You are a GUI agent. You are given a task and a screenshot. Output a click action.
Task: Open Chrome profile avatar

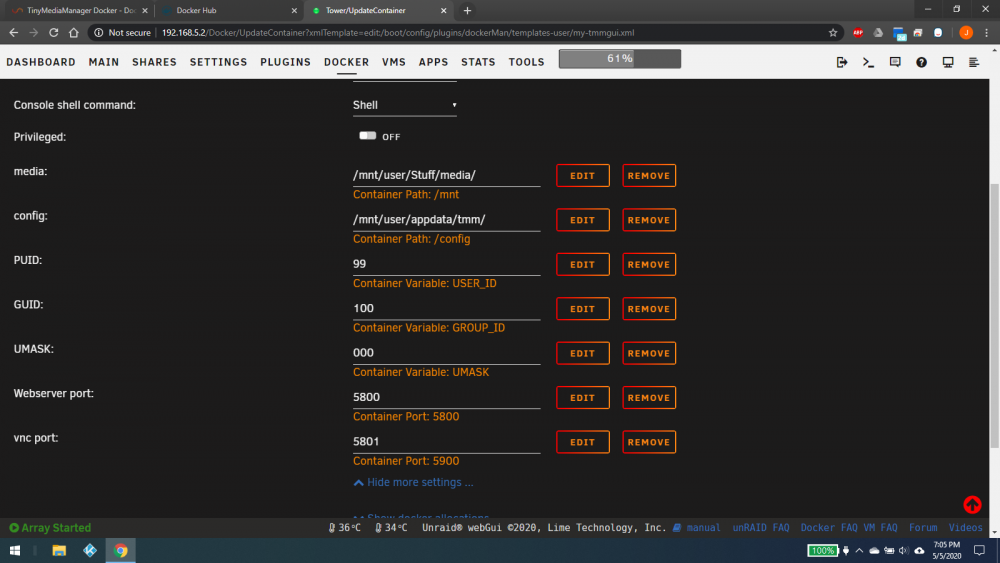point(966,33)
